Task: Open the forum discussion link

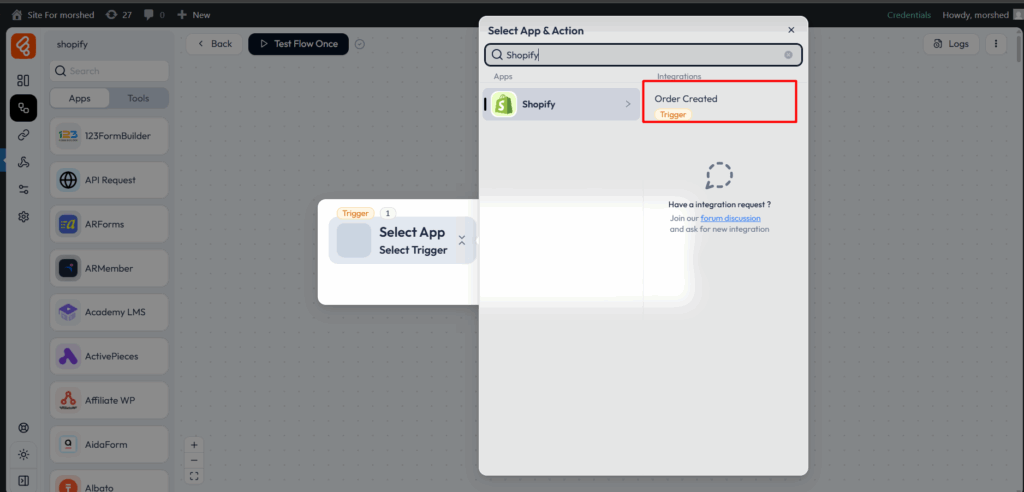Action: click(x=731, y=218)
